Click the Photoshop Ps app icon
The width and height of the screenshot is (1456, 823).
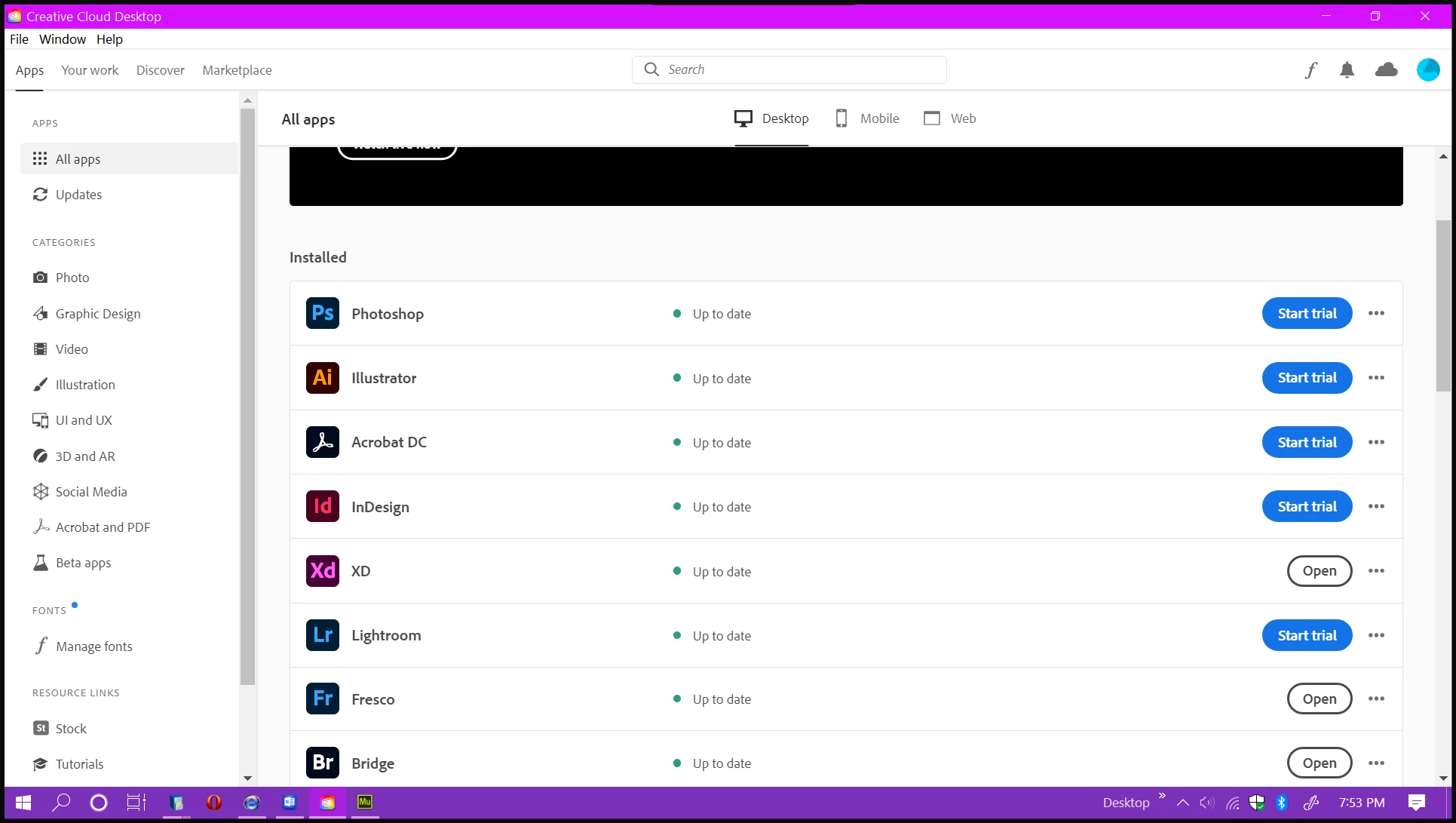pos(323,313)
